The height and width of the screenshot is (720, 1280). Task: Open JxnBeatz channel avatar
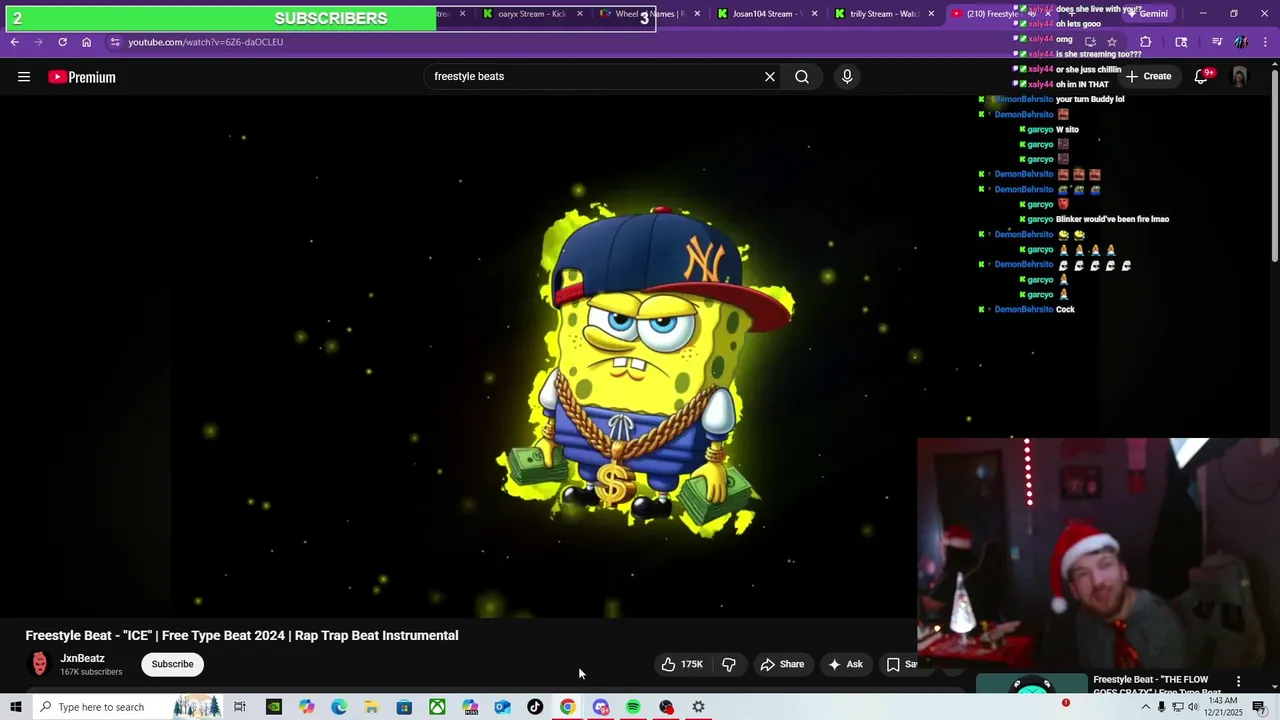pos(39,664)
